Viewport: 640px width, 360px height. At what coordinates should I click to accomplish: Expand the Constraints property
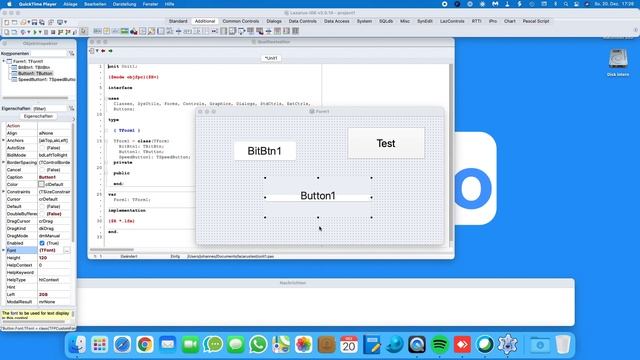click(3, 192)
